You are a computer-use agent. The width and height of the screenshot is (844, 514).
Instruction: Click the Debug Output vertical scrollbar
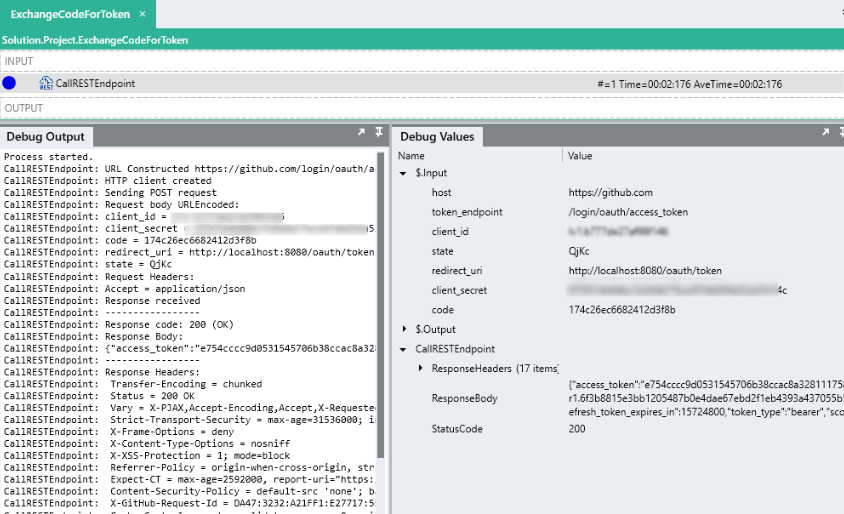click(x=381, y=300)
